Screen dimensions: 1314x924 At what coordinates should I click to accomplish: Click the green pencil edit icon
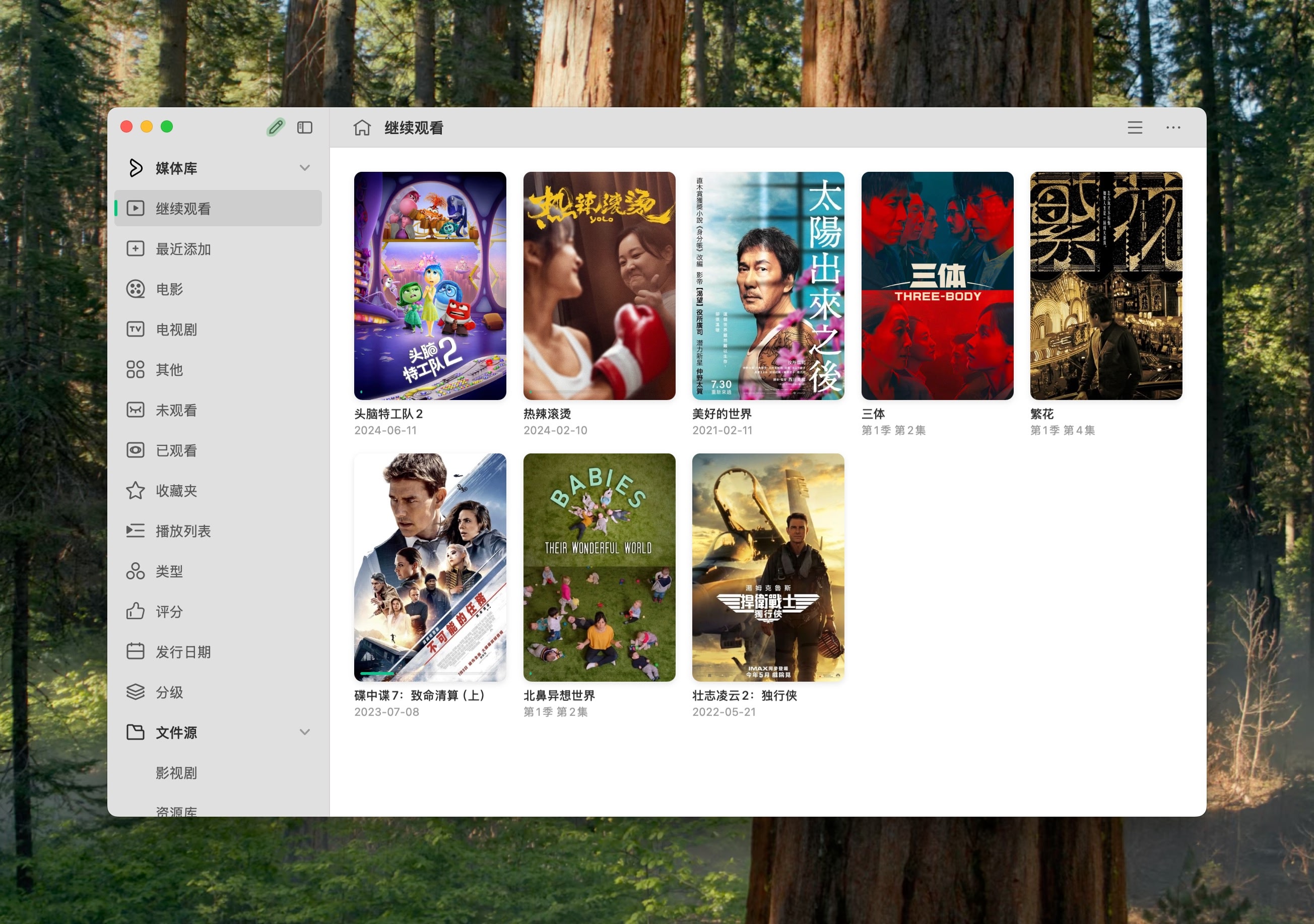click(275, 127)
